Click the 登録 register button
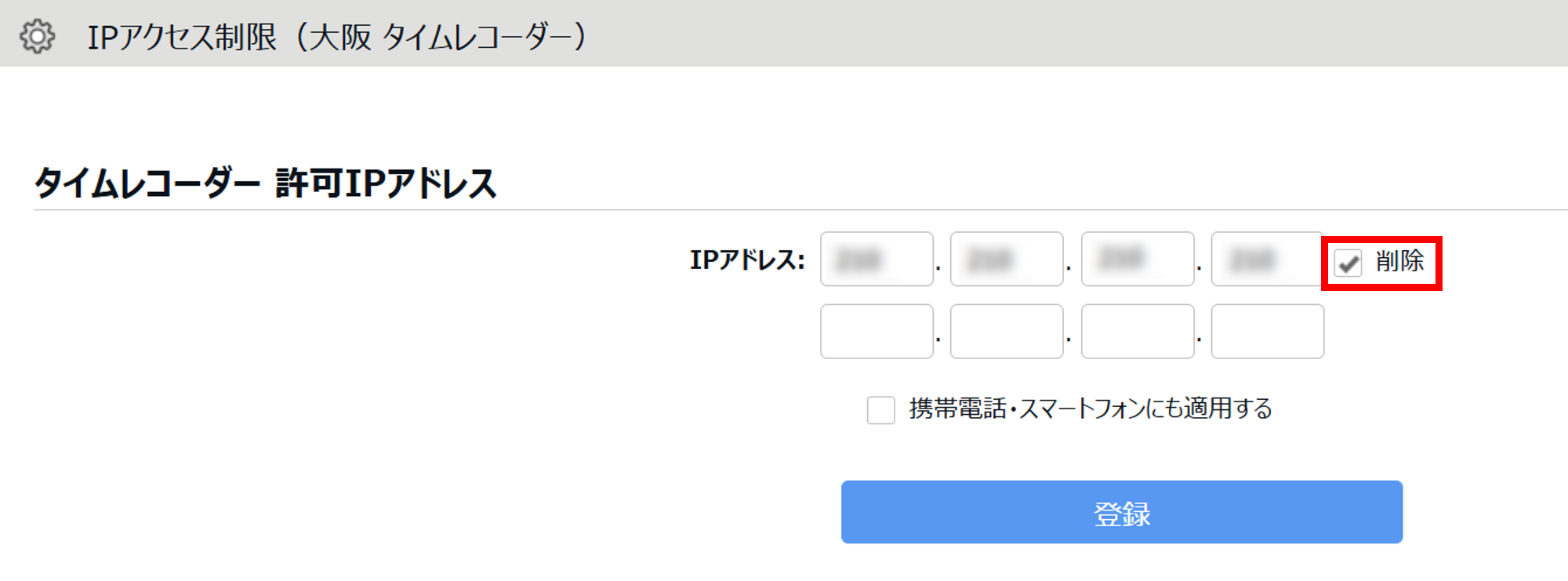 (x=1121, y=512)
